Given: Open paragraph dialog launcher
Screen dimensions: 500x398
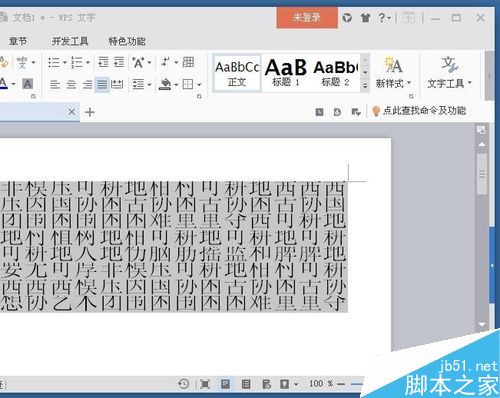Looking at the screenshot, I should coord(199,96).
